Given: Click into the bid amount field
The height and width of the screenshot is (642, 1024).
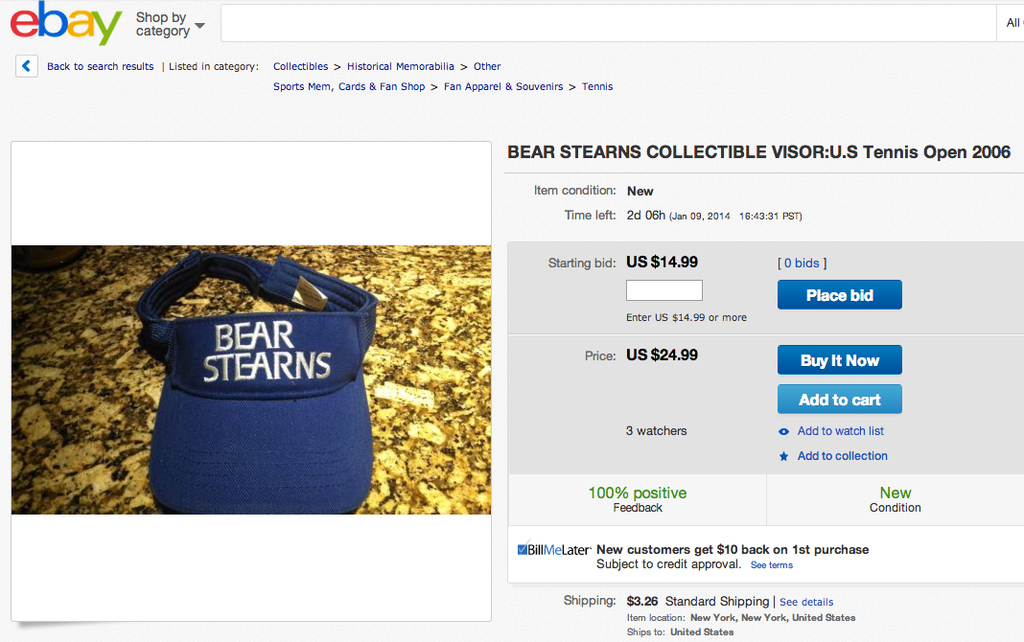Looking at the screenshot, I should coord(664,291).
